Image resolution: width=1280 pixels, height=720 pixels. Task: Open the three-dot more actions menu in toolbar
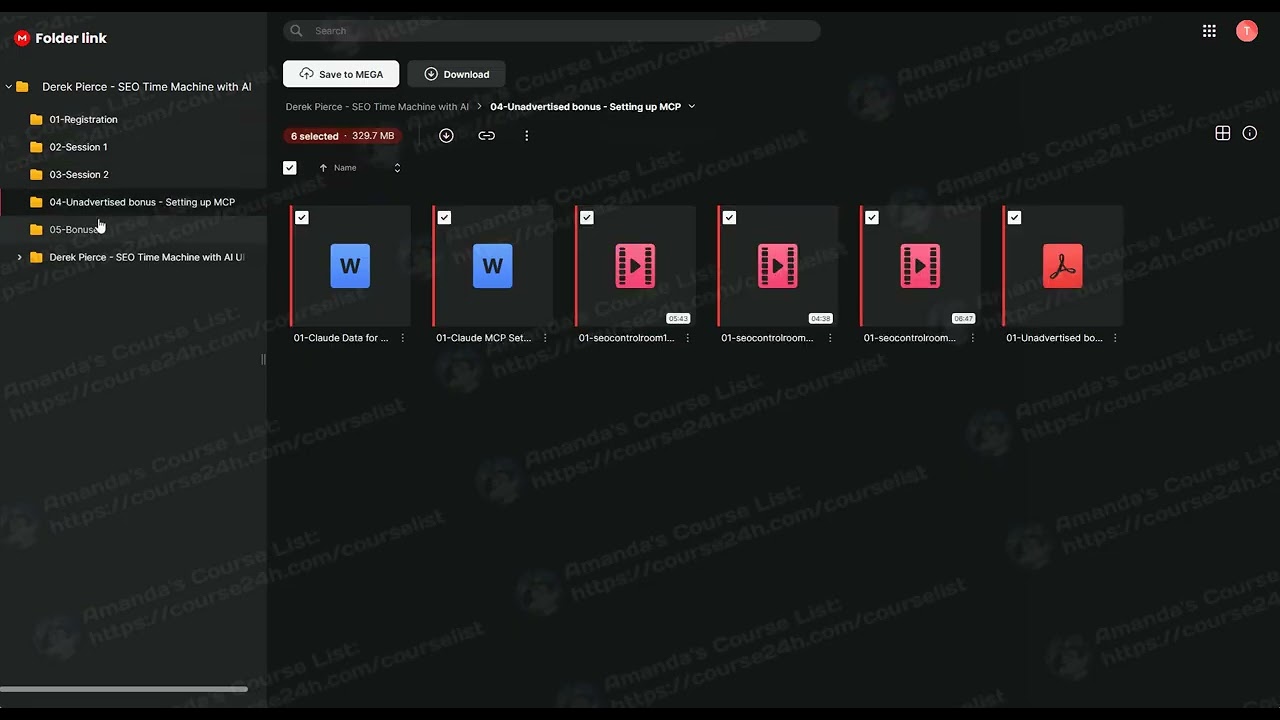526,136
